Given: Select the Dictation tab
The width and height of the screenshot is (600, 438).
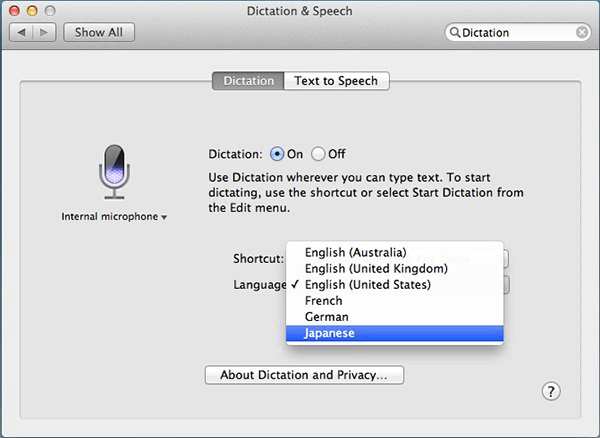Looking at the screenshot, I should click(248, 81).
